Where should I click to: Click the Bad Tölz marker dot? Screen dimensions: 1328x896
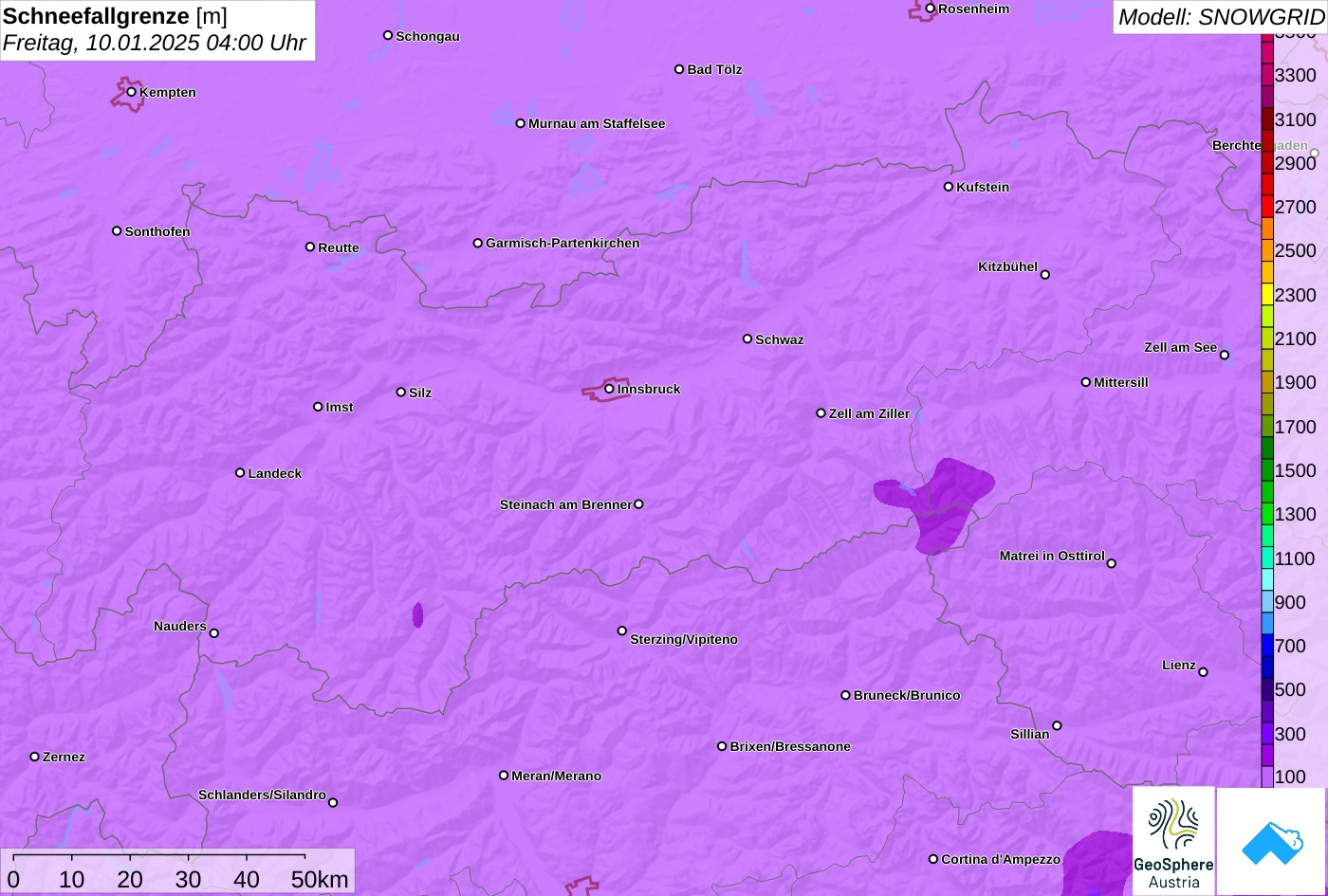click(x=679, y=69)
